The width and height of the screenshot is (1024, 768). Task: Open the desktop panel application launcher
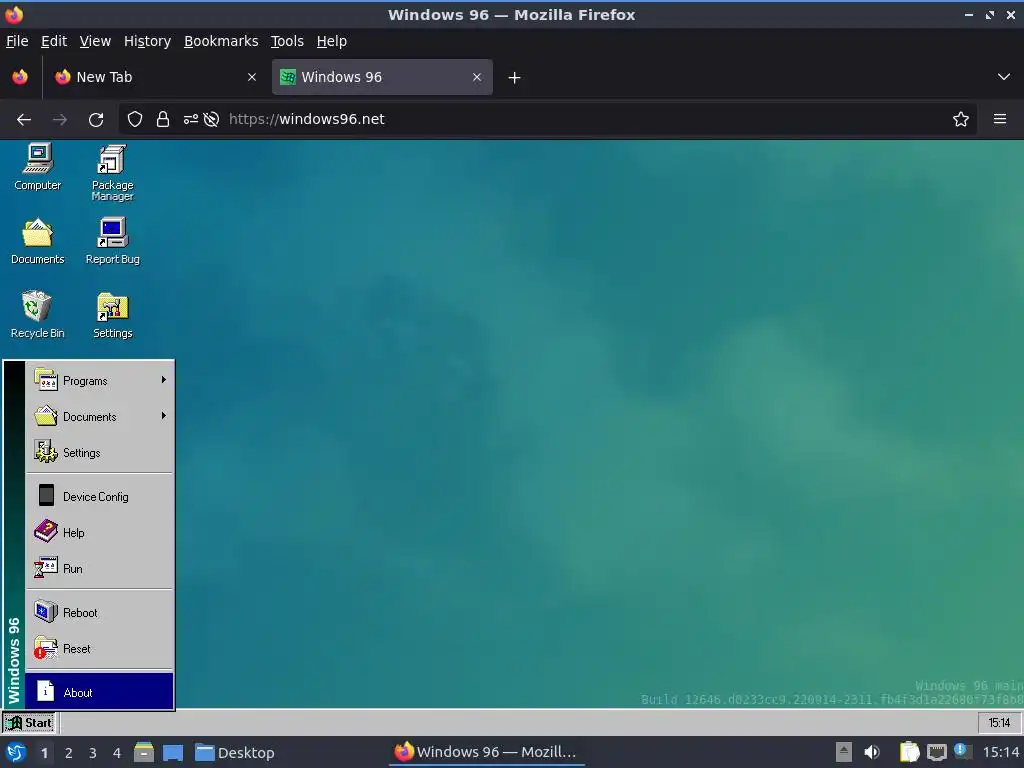point(16,752)
